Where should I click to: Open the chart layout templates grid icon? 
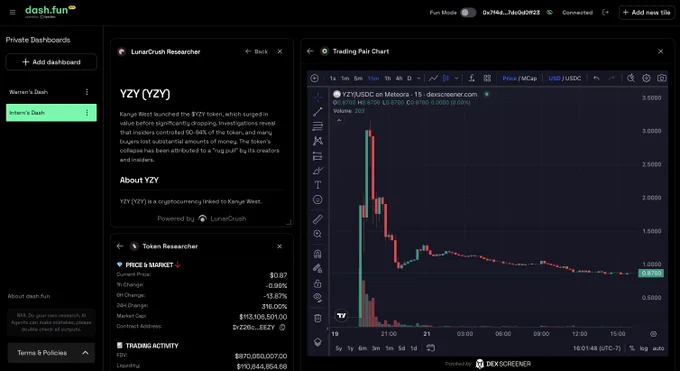487,78
